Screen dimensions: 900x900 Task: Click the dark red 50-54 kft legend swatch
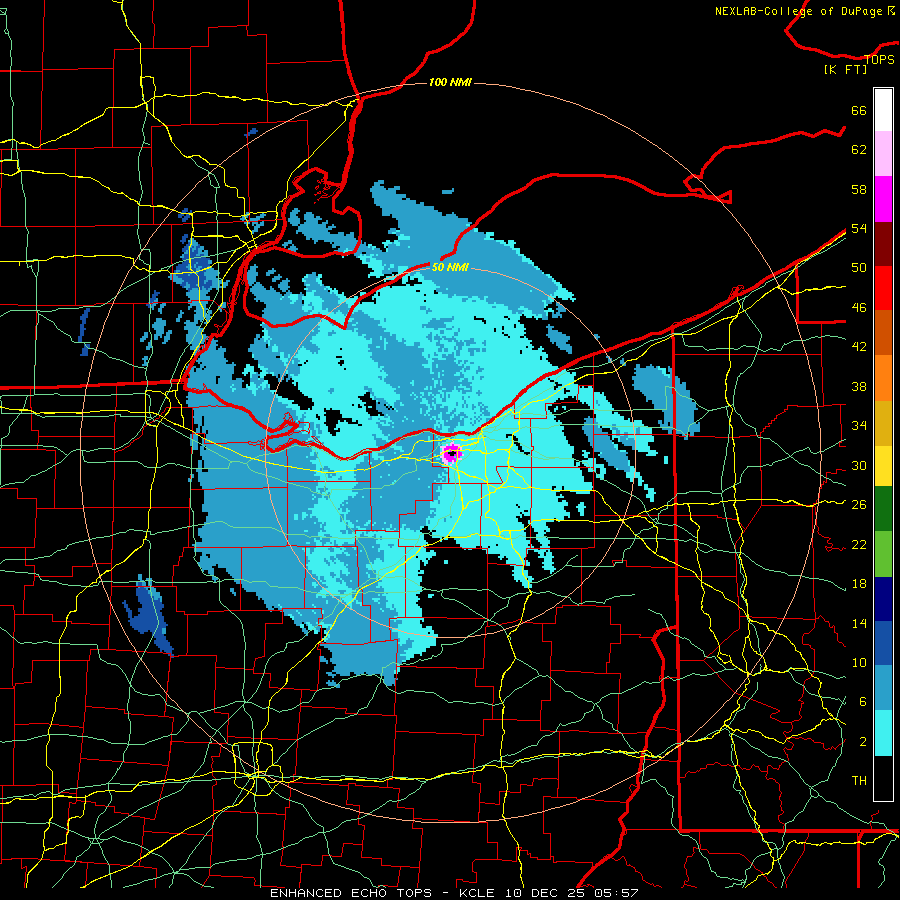tap(883, 244)
